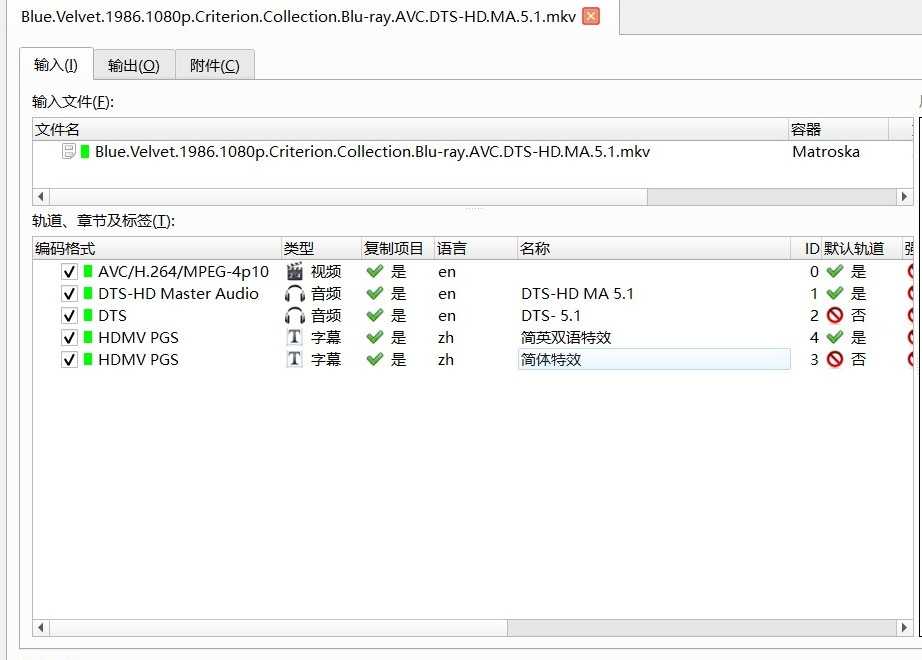922x660 pixels.
Task: Click default-track prohibited icon of track ID 3
Action: [835, 359]
